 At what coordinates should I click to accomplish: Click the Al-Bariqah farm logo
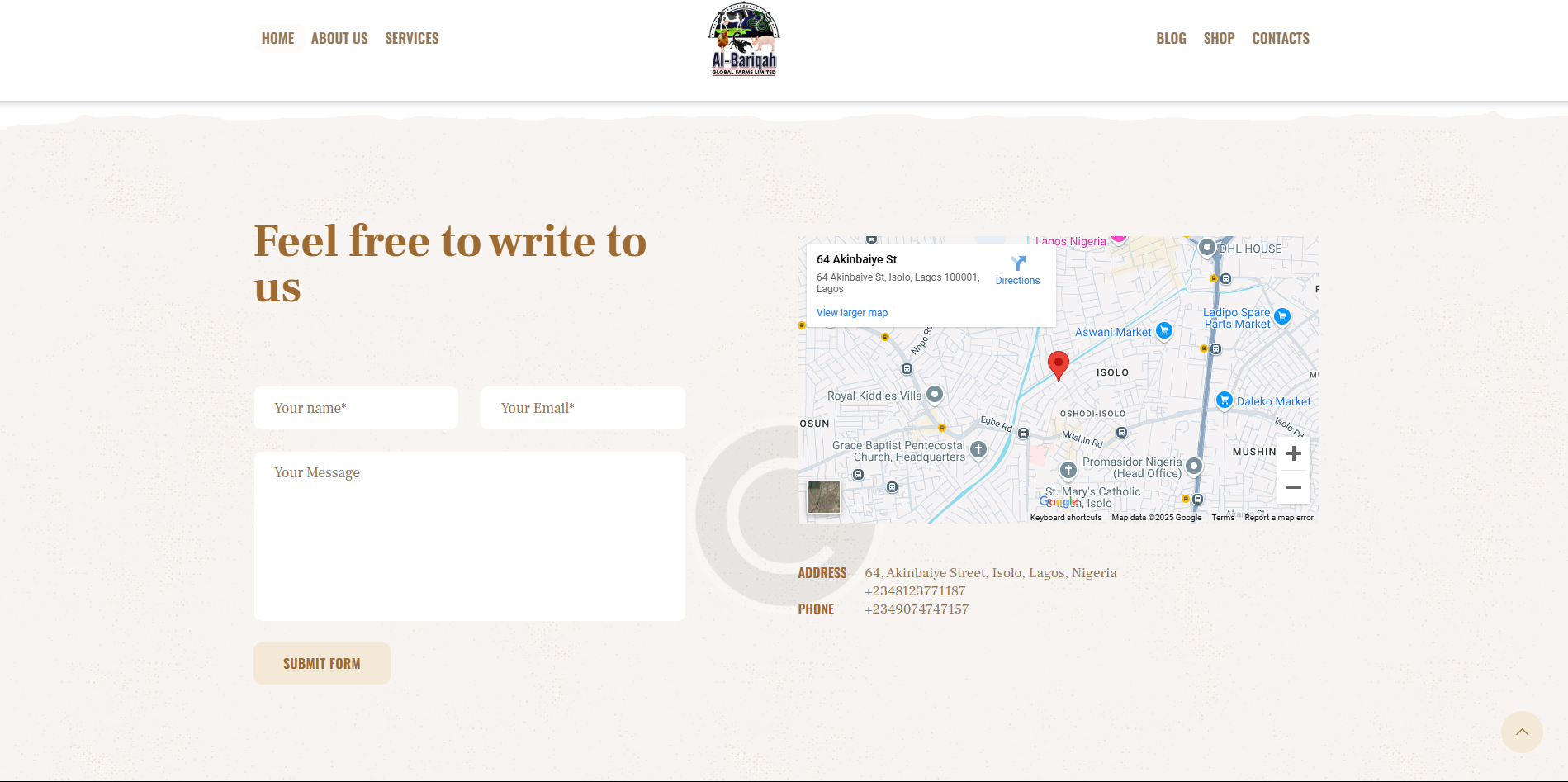743,40
